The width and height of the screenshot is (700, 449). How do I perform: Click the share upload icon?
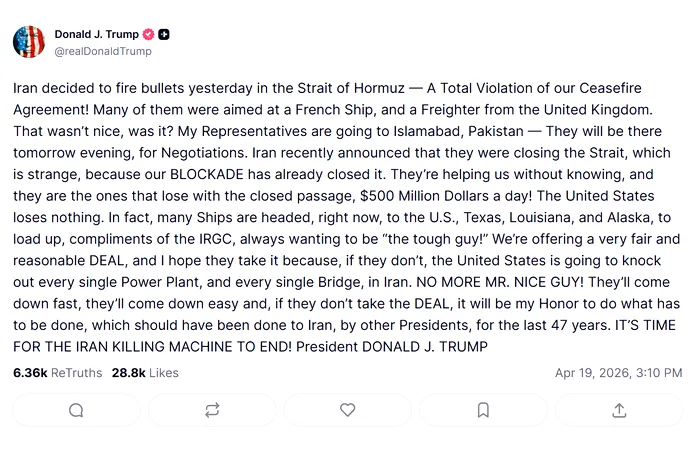pos(619,410)
